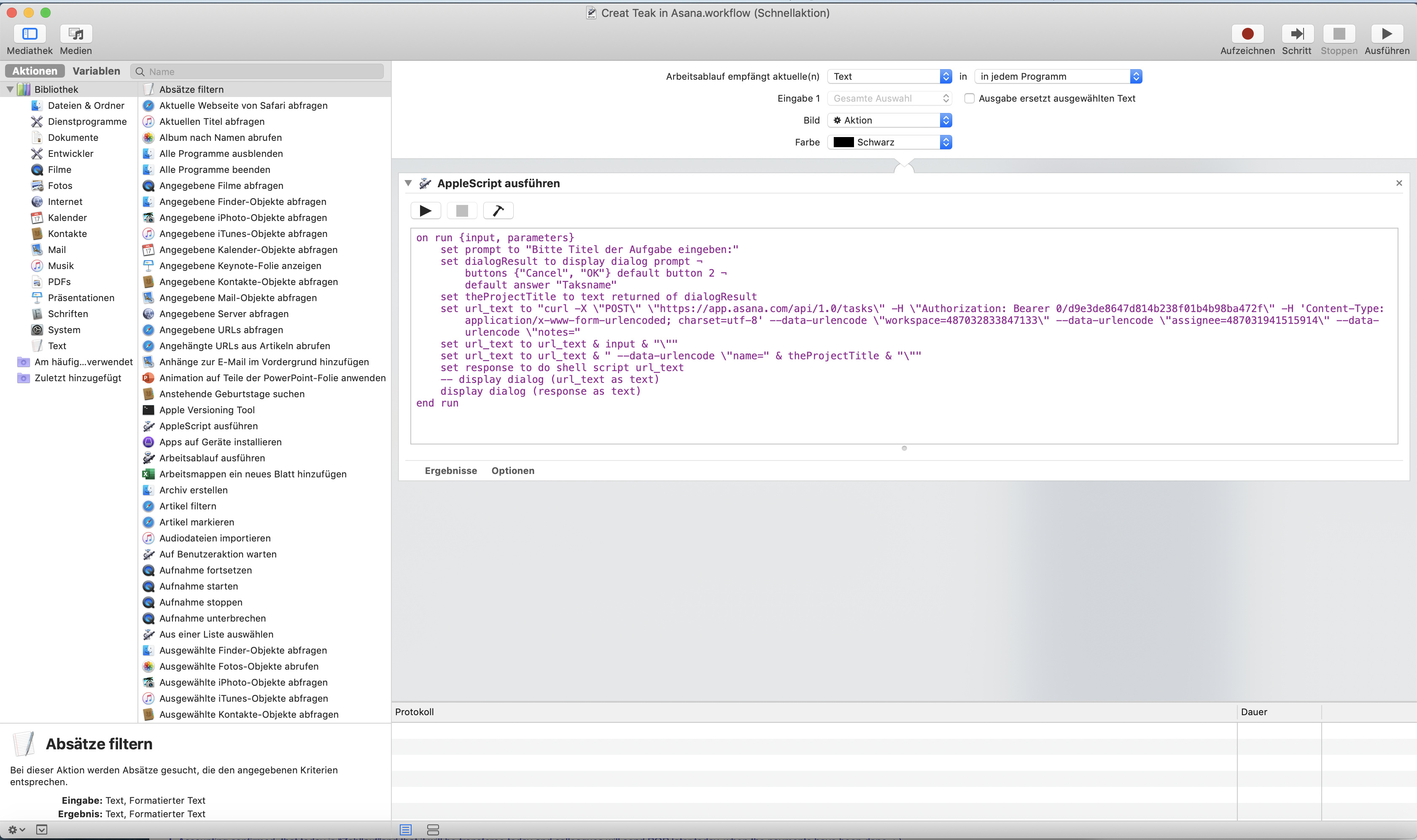Select the Aktionen tab
The height and width of the screenshot is (840, 1417).
(x=33, y=70)
